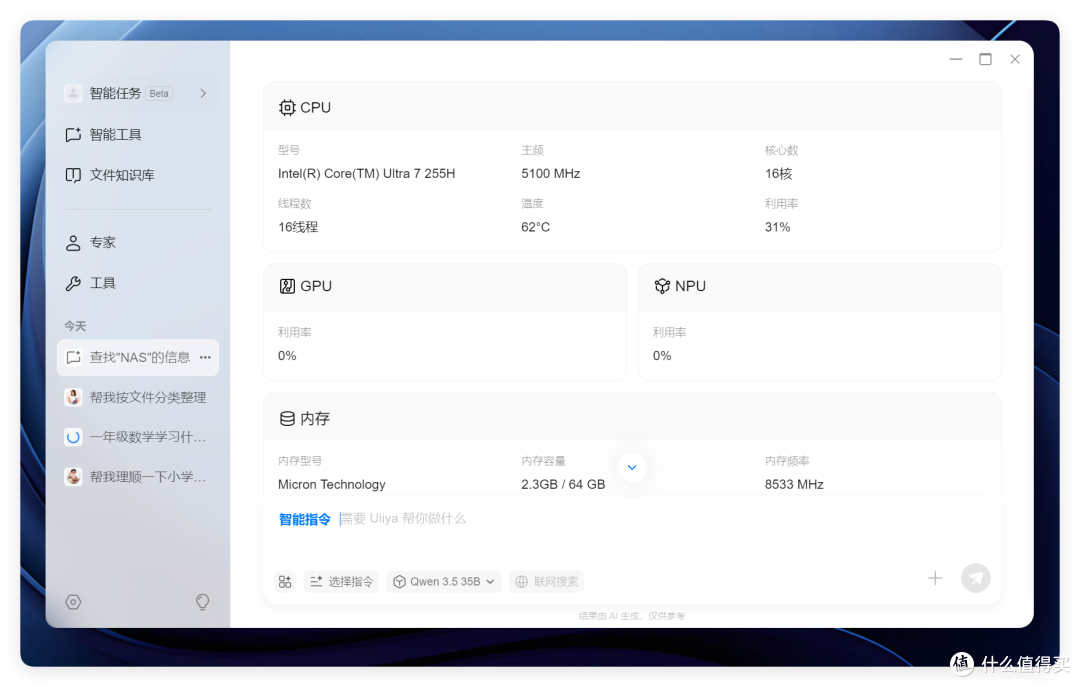Focus the 需要 Uliya 帮你做什么 input field
The image size is (1080, 687).
(x=403, y=519)
